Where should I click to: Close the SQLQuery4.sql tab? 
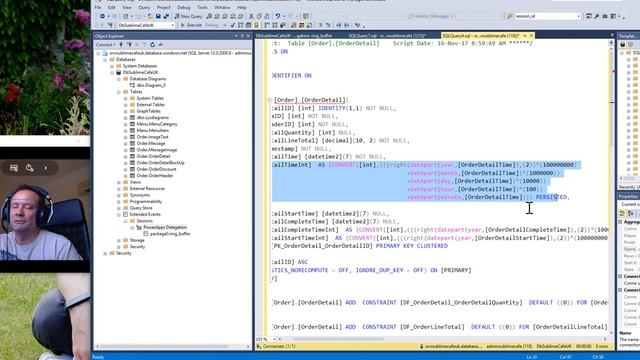(531, 36)
